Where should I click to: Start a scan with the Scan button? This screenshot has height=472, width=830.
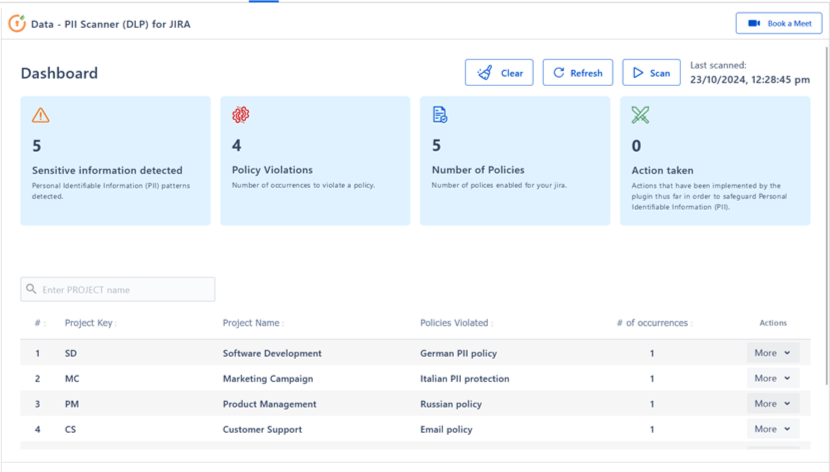click(651, 73)
